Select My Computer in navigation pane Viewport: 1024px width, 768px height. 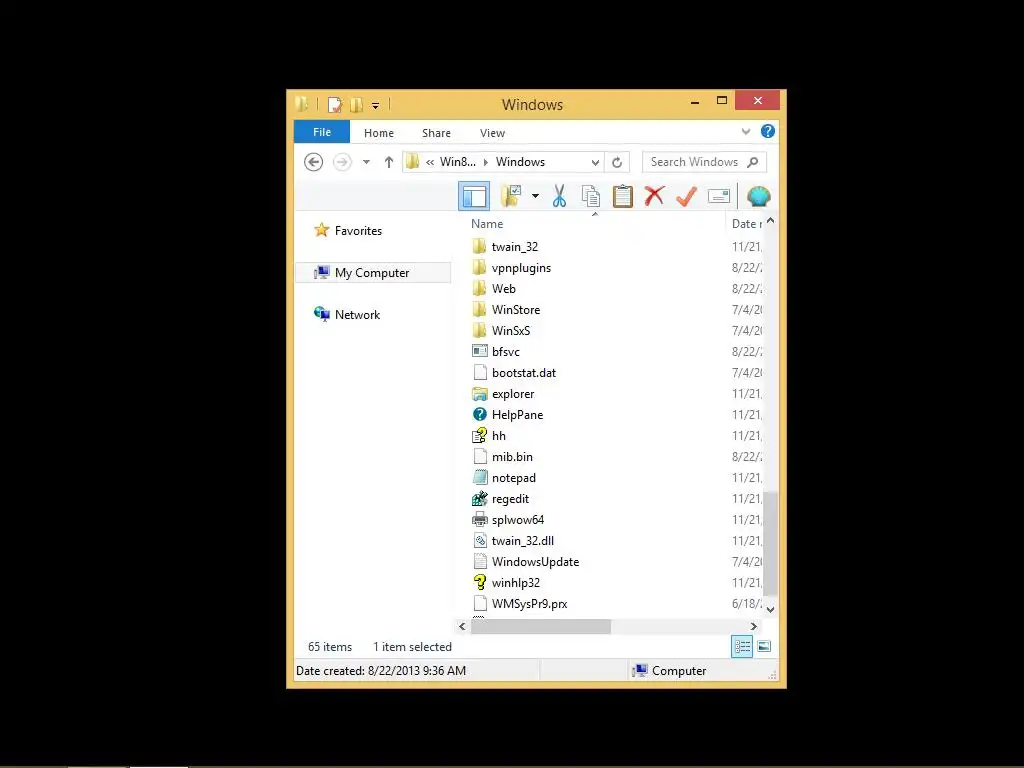[x=372, y=272]
